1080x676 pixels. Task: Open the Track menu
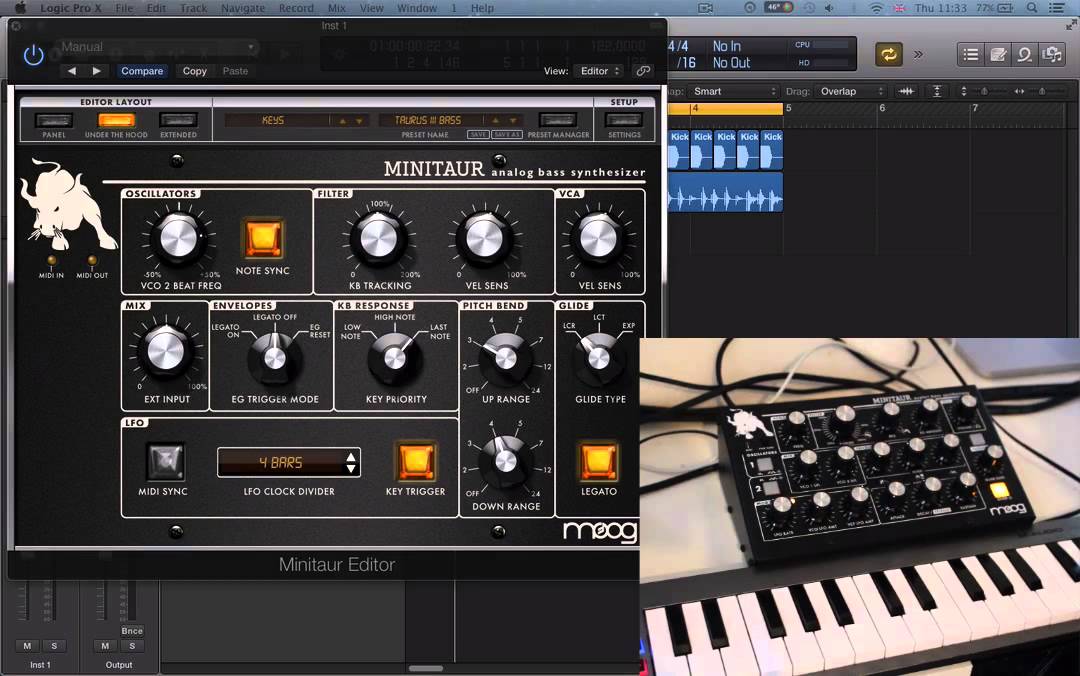194,8
